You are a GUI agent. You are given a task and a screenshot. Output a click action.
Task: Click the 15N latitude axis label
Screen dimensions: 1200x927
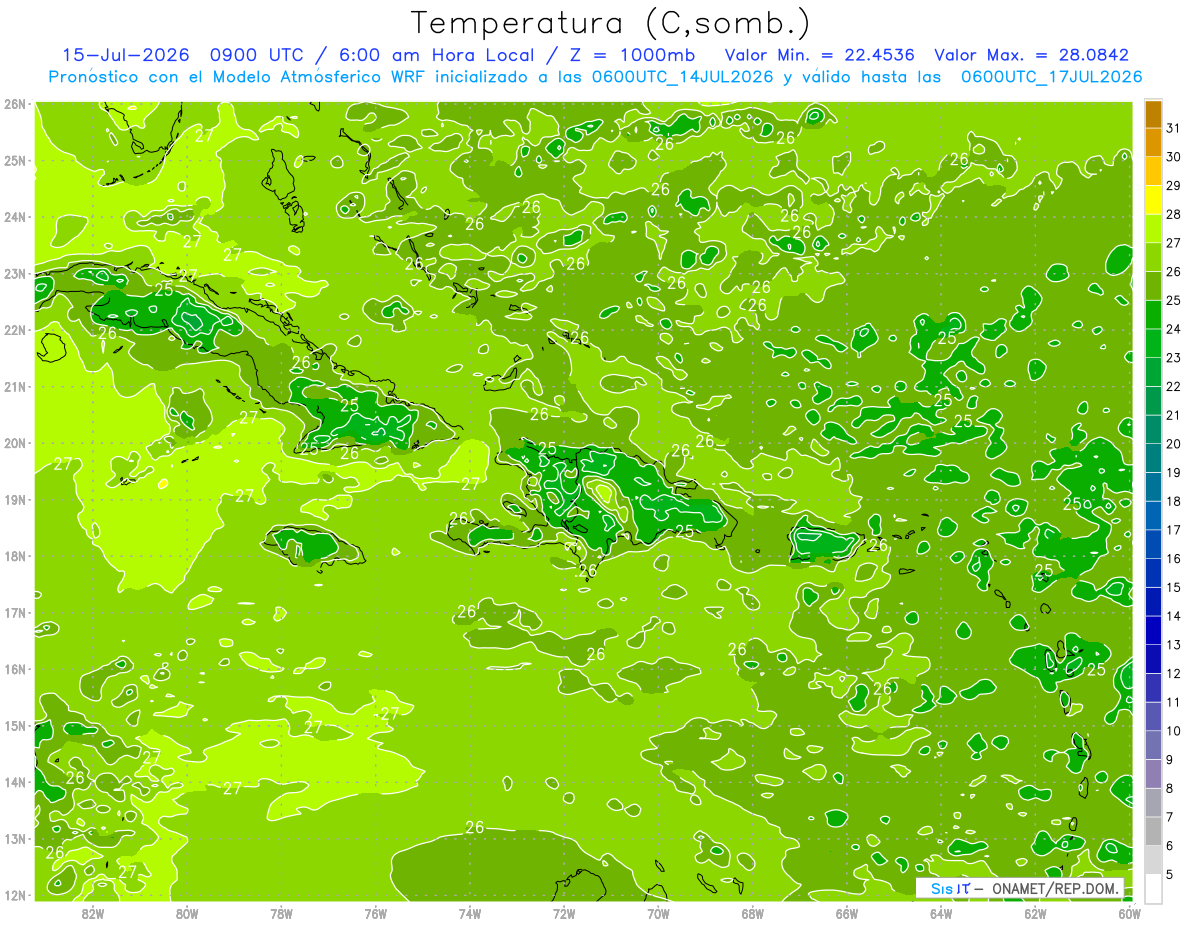[x=14, y=725]
